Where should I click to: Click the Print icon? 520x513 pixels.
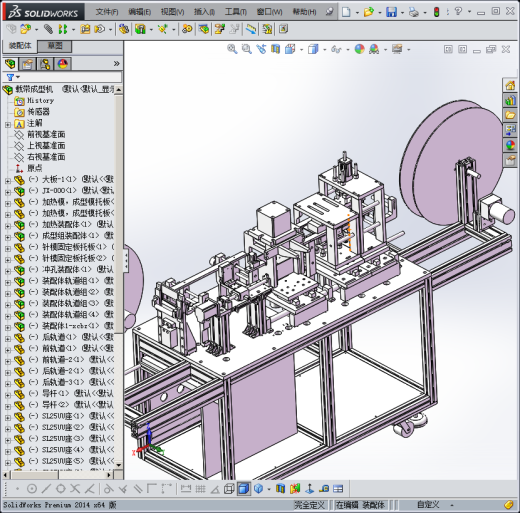(414, 12)
